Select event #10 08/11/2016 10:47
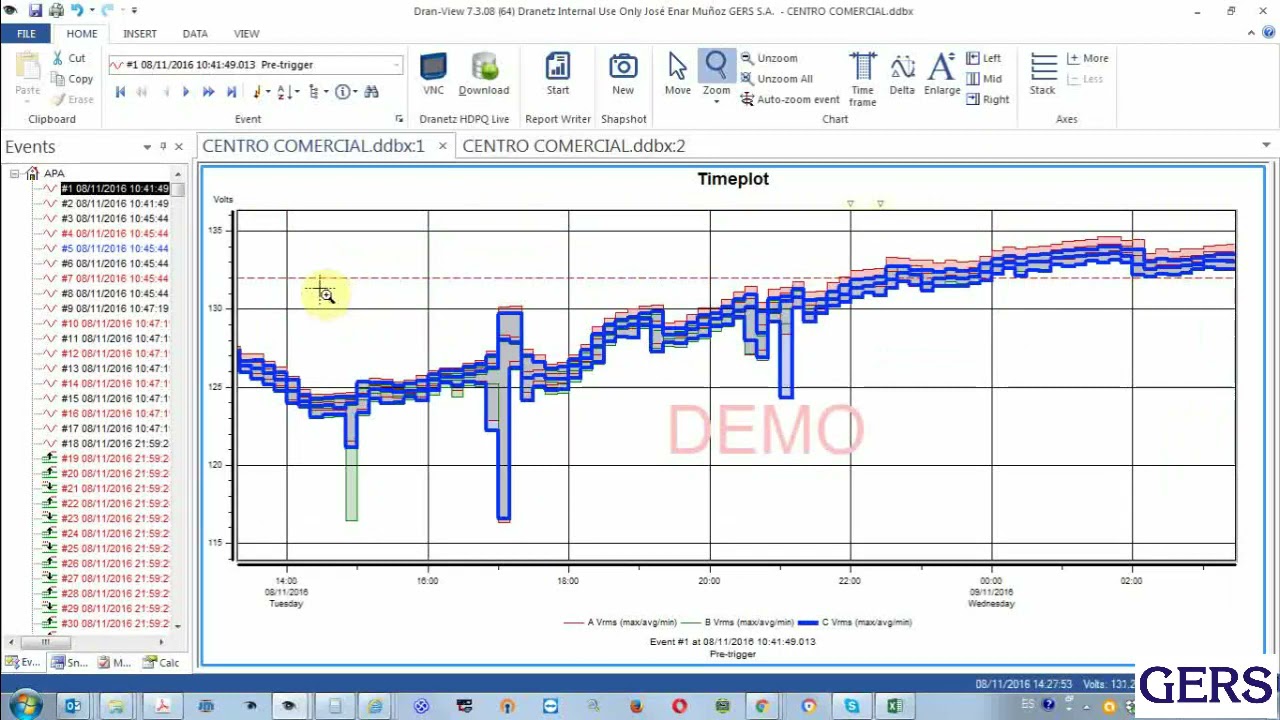 tap(114, 324)
